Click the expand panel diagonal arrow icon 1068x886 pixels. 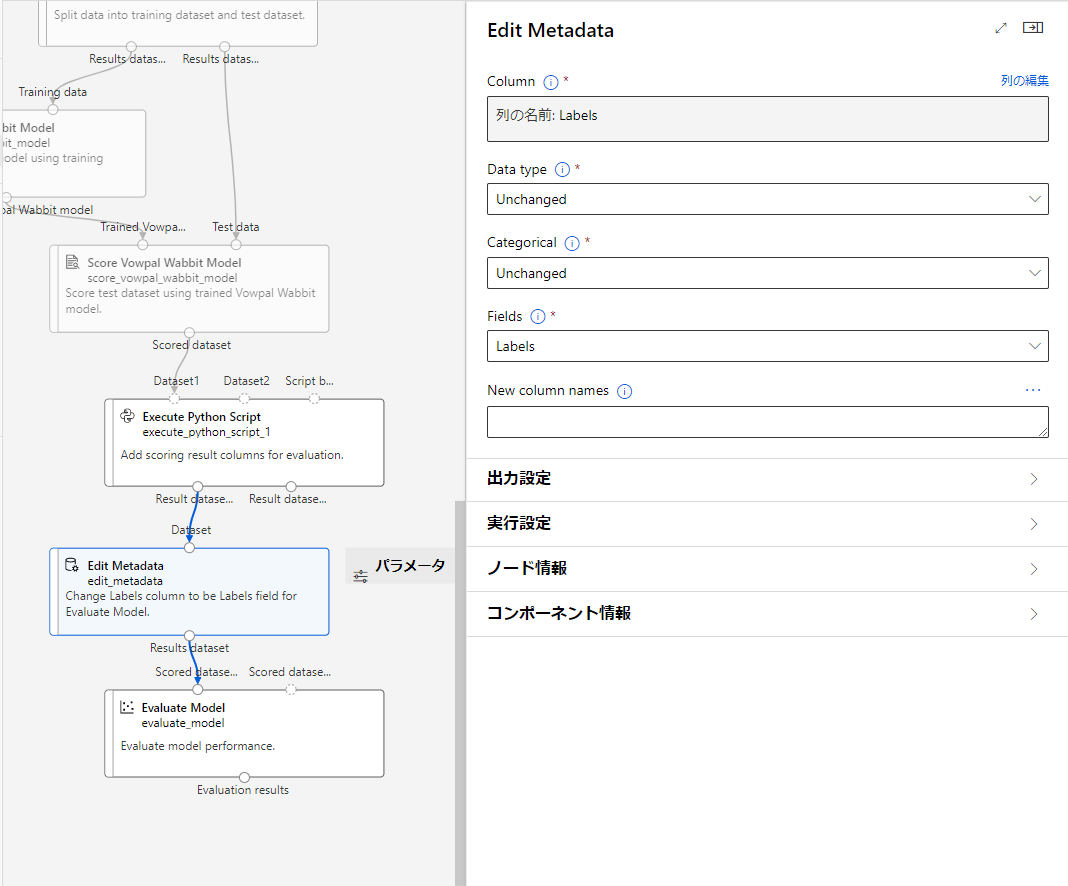coord(1001,28)
